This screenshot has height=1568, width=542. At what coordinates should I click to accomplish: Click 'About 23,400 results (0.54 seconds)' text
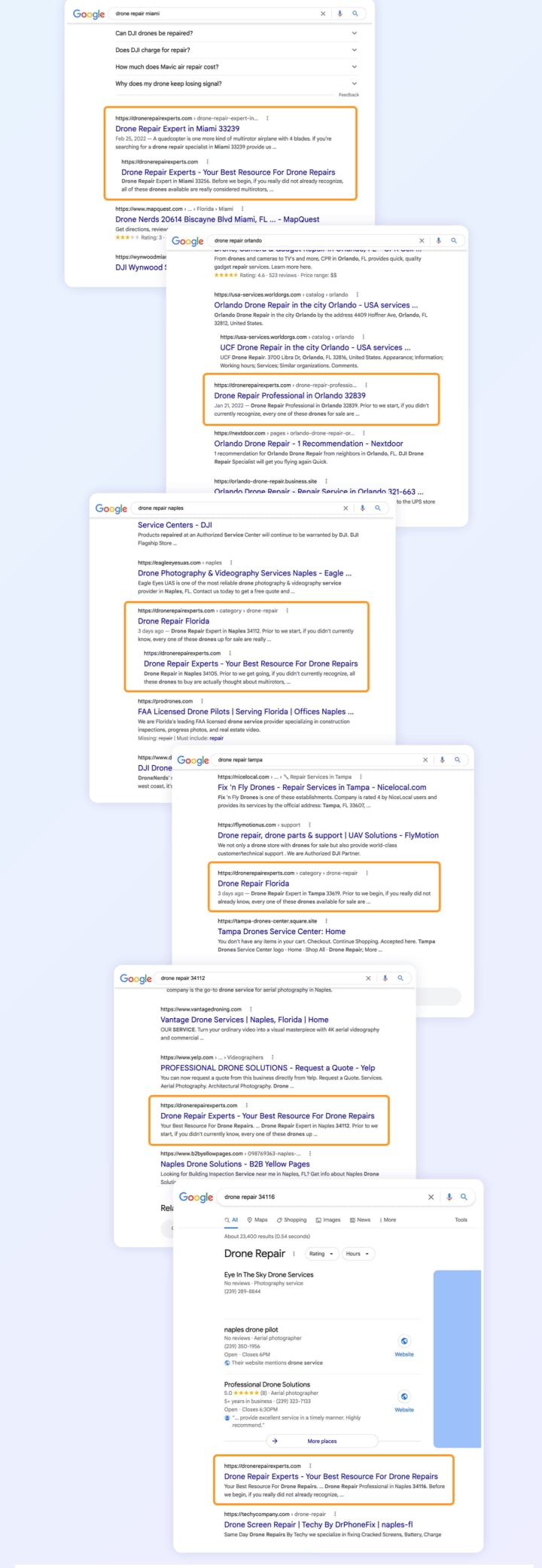(267, 1236)
